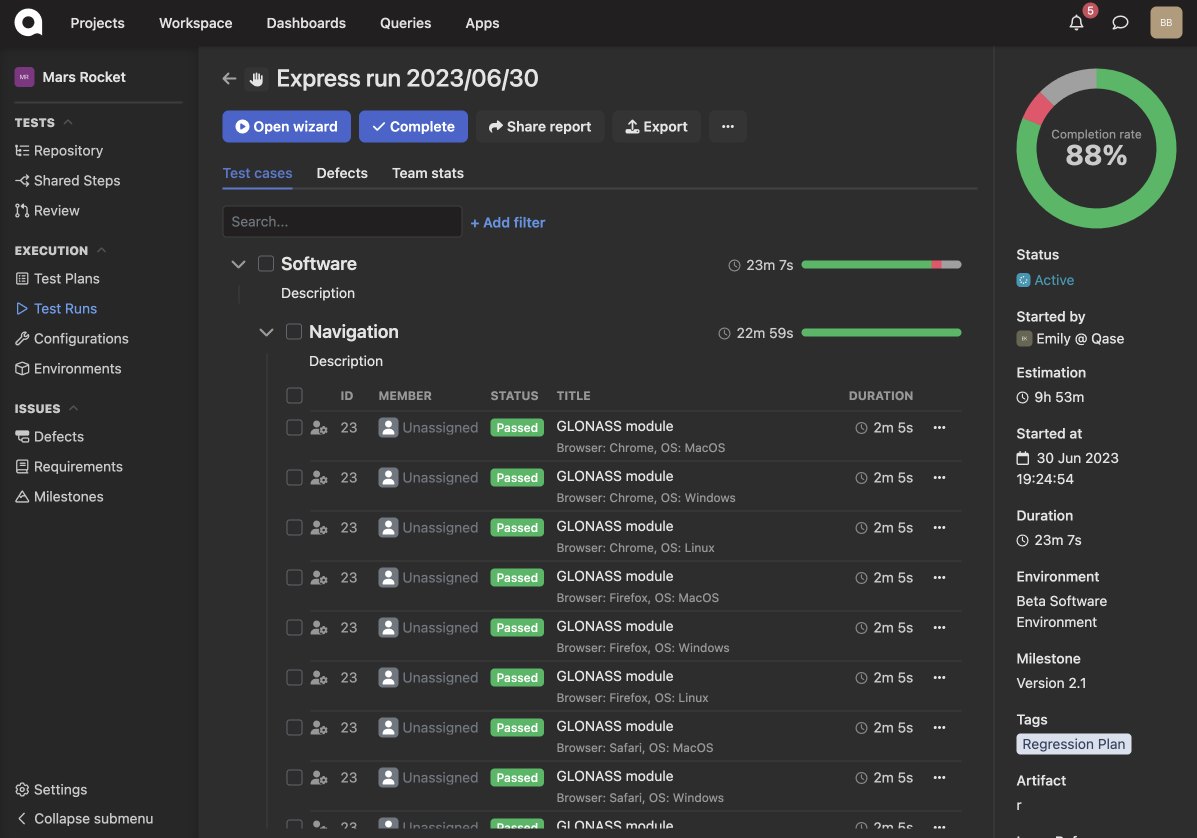Open the three-dot more actions button
The height and width of the screenshot is (838, 1197).
click(727, 127)
